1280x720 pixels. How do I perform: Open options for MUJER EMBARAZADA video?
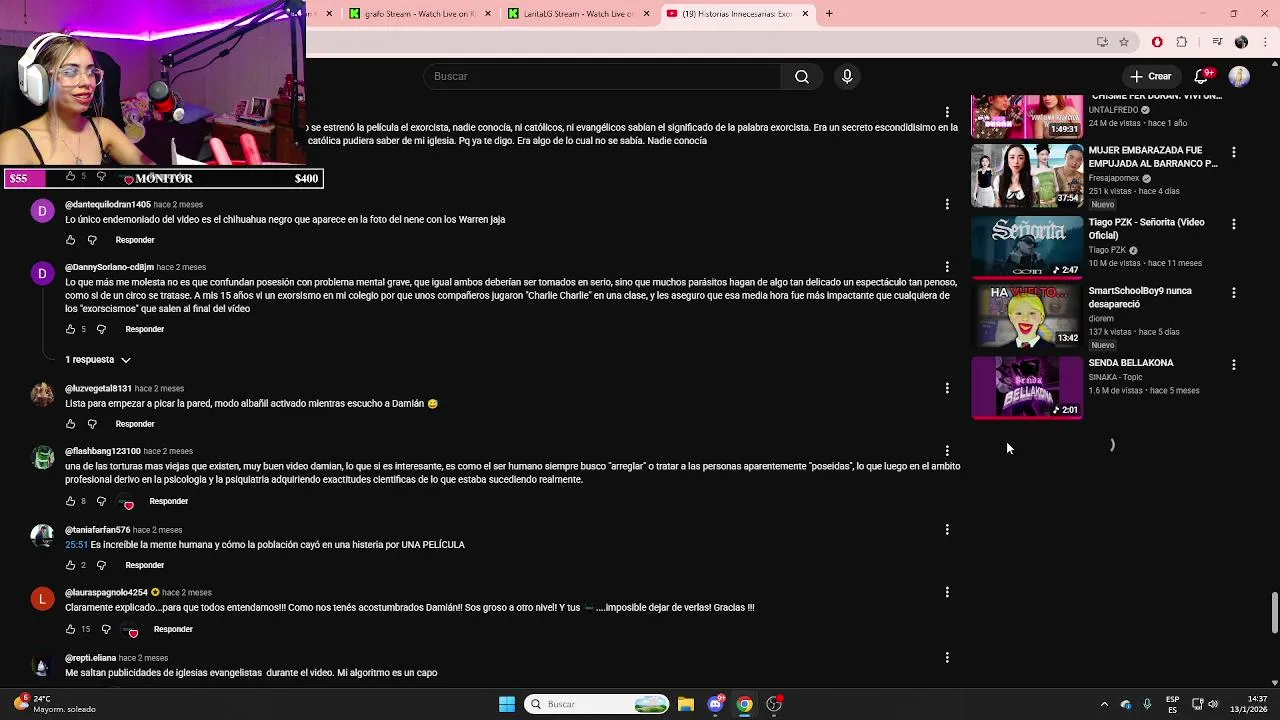[x=1234, y=153]
